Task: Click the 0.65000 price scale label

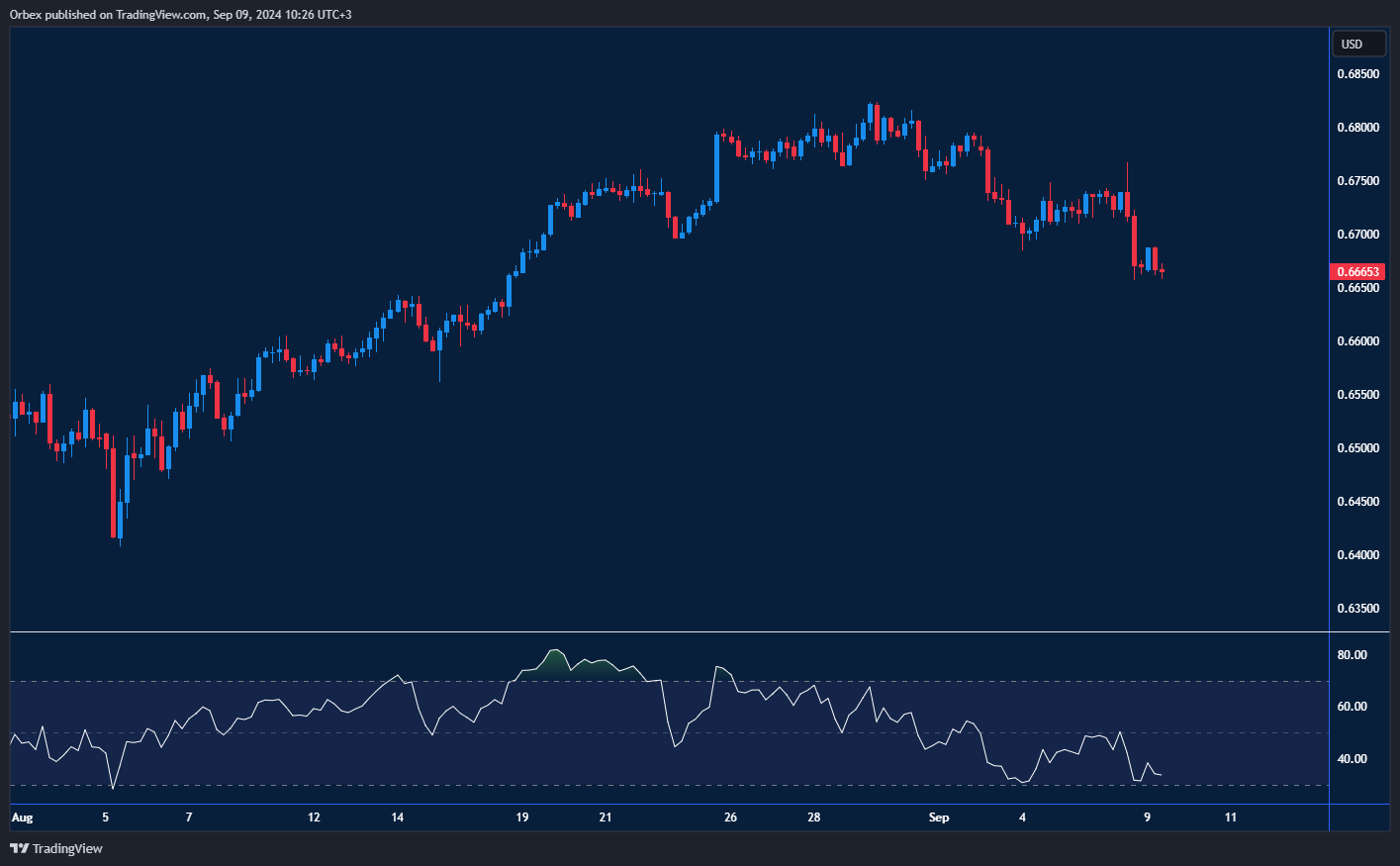Action: 1357,448
